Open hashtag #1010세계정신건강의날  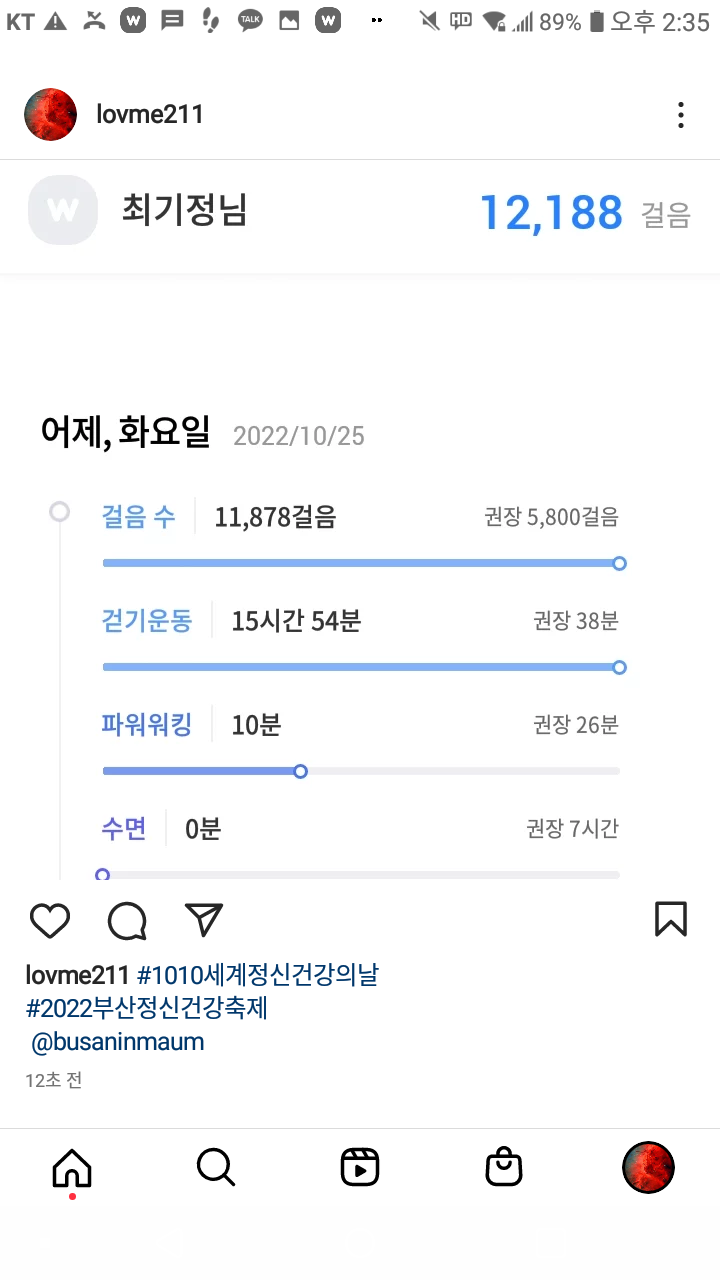point(257,975)
